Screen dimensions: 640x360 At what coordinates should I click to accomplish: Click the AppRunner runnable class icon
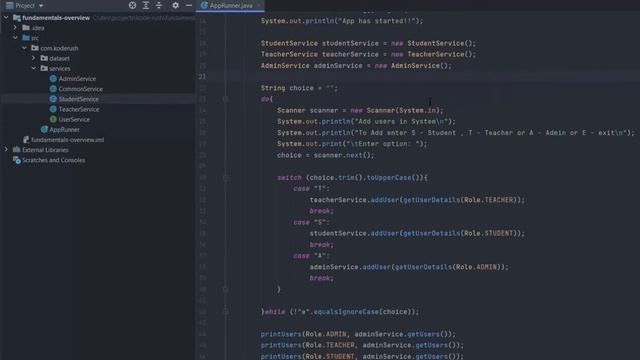44,129
